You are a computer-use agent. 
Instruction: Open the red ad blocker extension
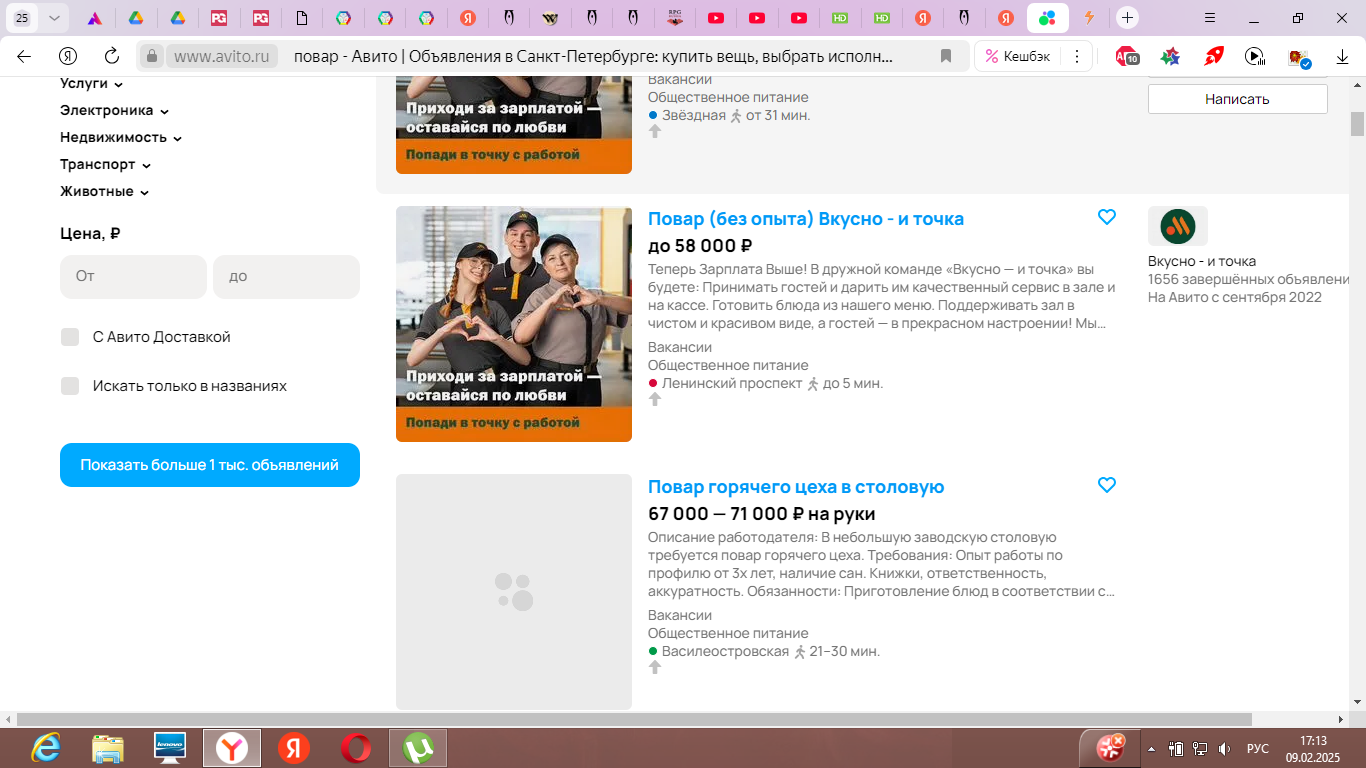(1127, 56)
